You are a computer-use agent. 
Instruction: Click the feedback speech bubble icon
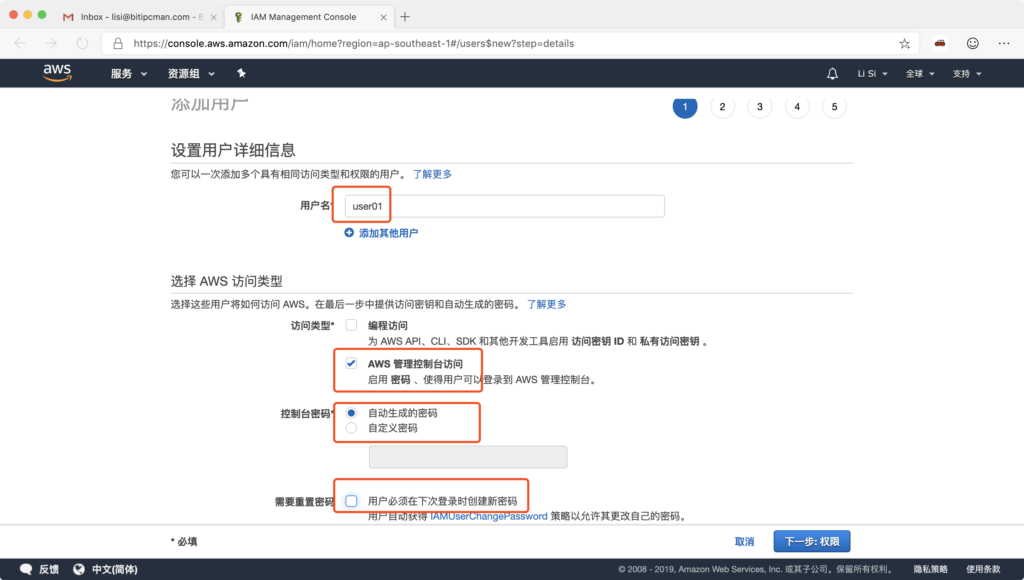point(25,569)
